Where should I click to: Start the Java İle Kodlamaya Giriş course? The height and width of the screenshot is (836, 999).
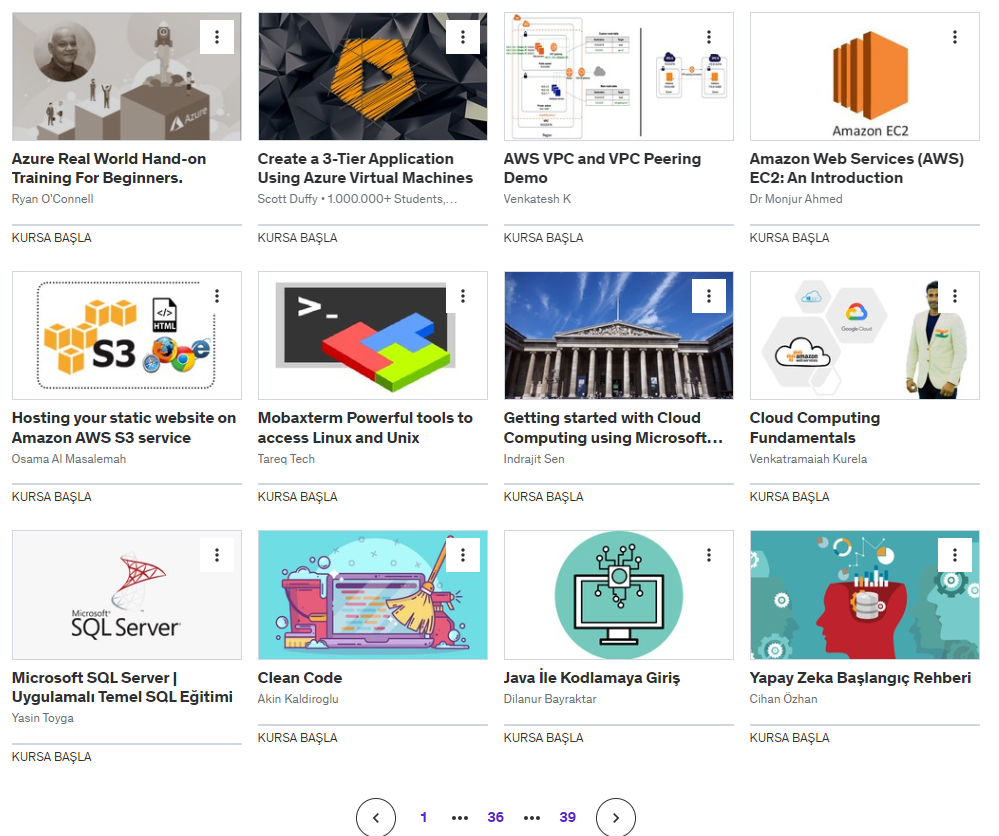click(x=543, y=737)
